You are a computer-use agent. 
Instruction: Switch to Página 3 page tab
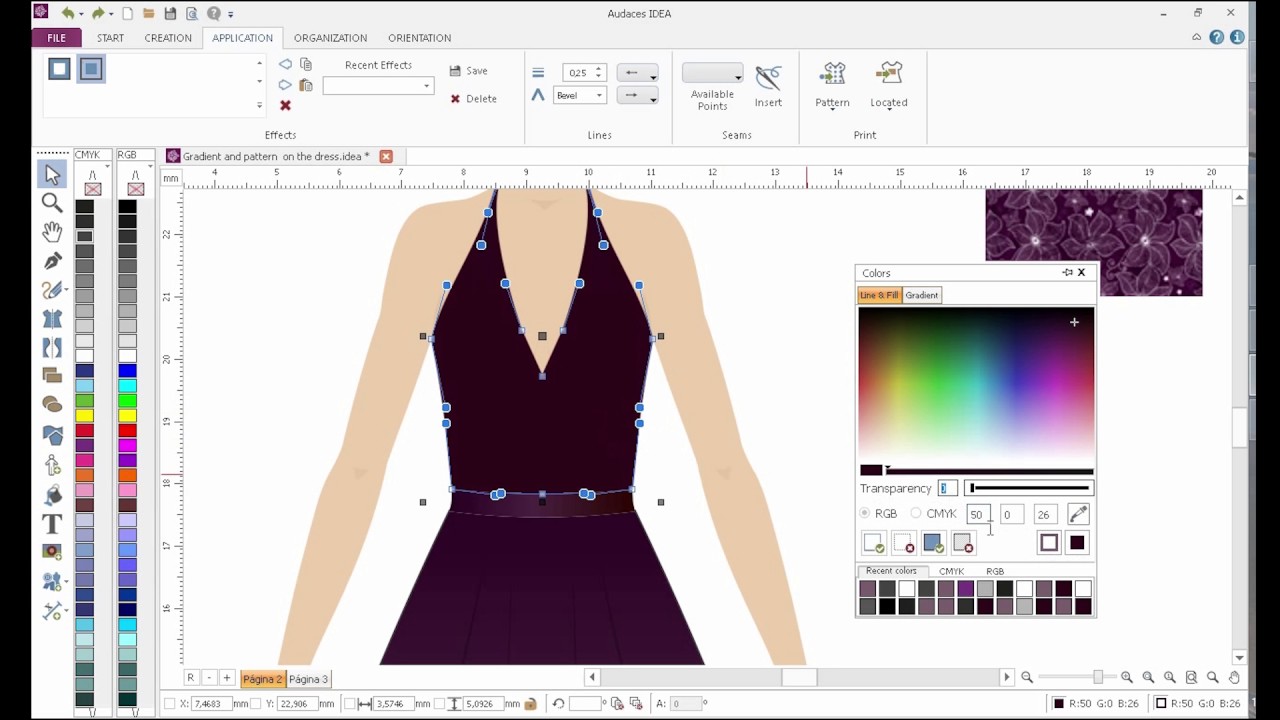click(308, 679)
